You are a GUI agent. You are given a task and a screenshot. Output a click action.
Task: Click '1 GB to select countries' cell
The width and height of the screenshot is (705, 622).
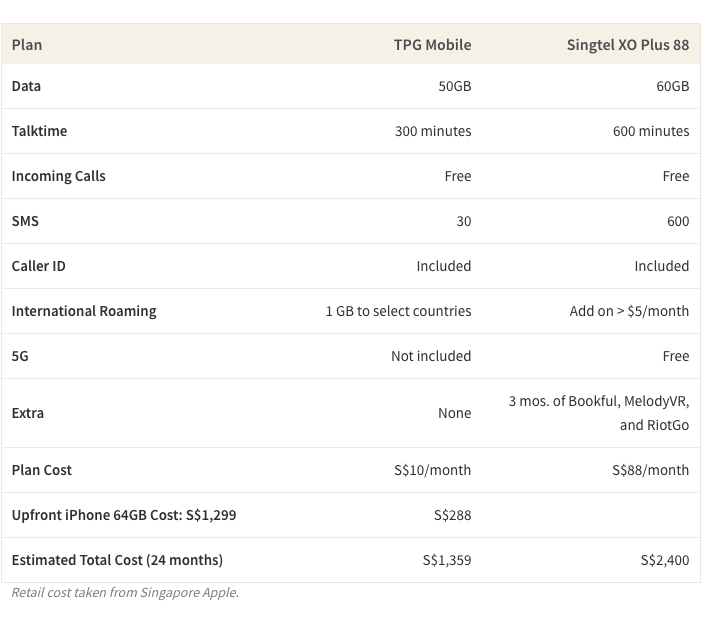[398, 311]
